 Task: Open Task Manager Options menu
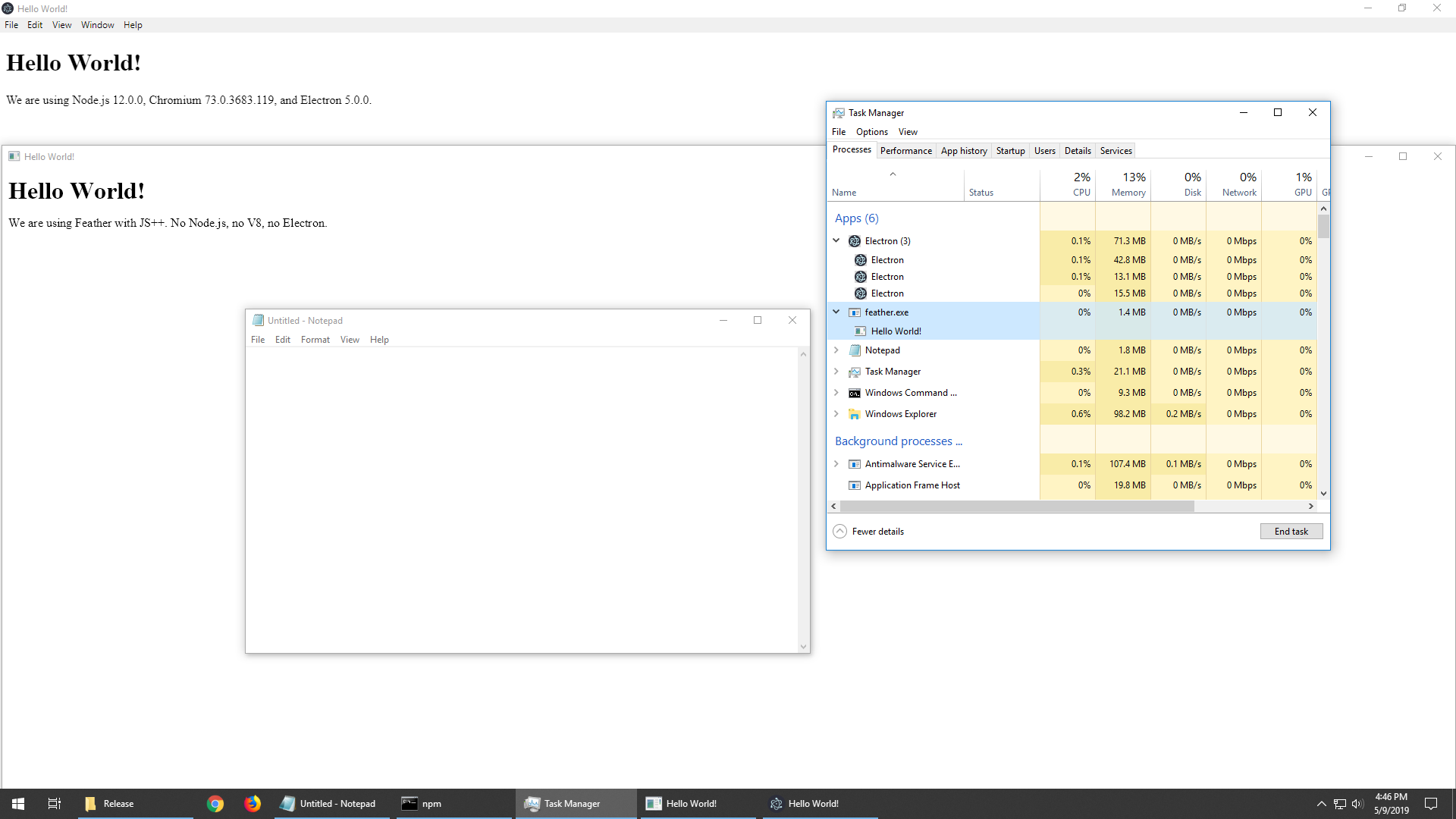tap(871, 132)
